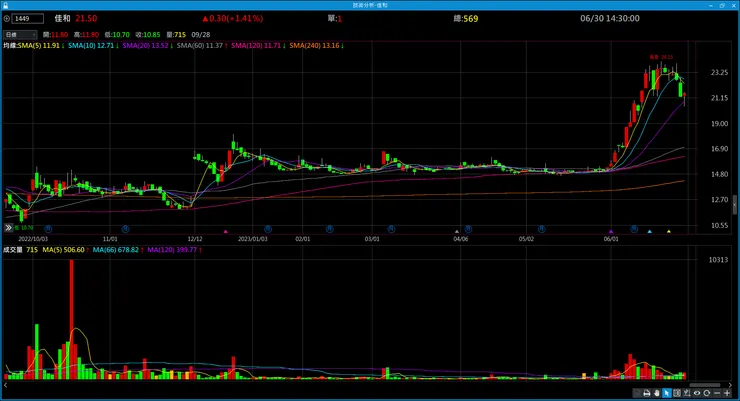Click the tallest red volume bar
Viewport: 740px width, 401px height.
[x=72, y=319]
